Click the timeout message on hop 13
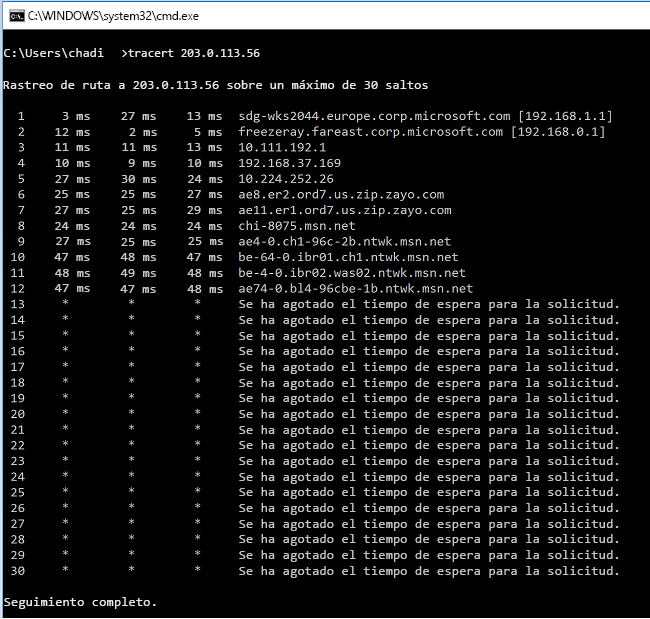This screenshot has height=619, width=650. [x=429, y=304]
